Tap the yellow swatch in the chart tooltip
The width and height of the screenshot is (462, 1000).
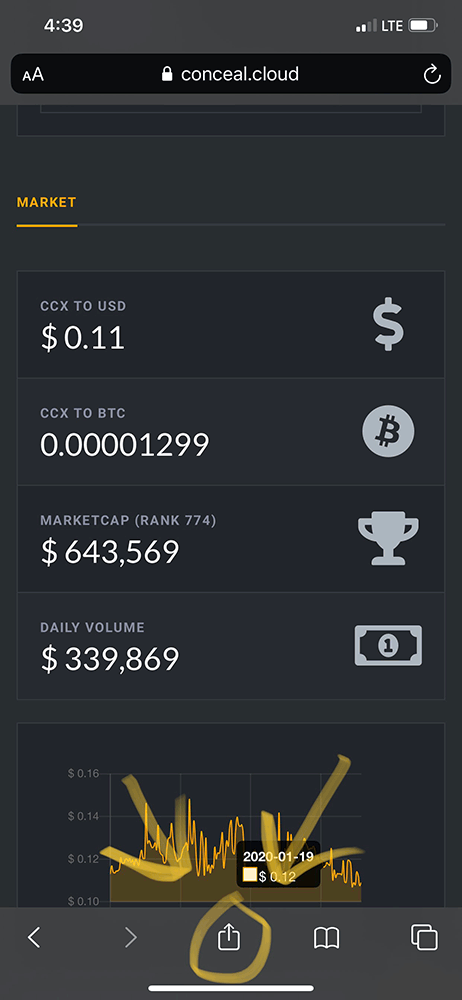coord(250,874)
